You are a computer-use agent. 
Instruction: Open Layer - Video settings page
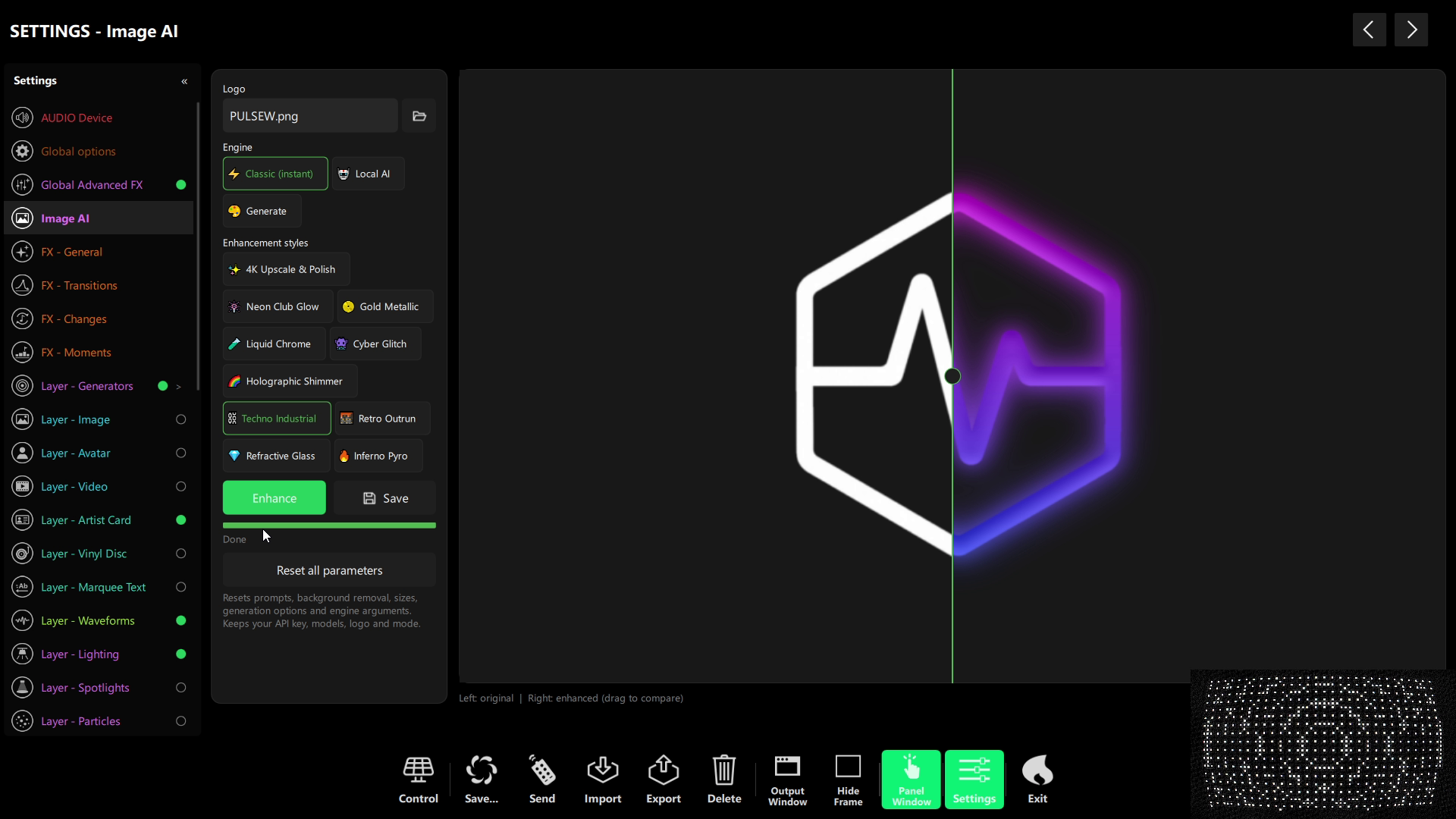[99, 486]
